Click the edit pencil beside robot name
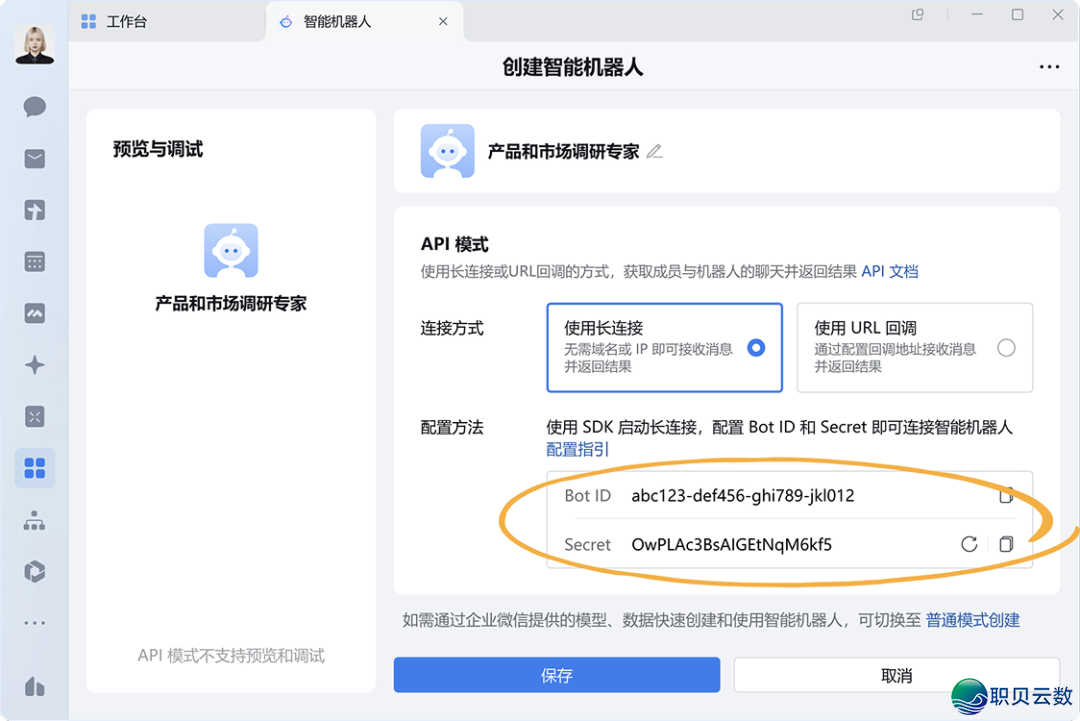Viewport: 1080px width, 721px height. [x=655, y=152]
